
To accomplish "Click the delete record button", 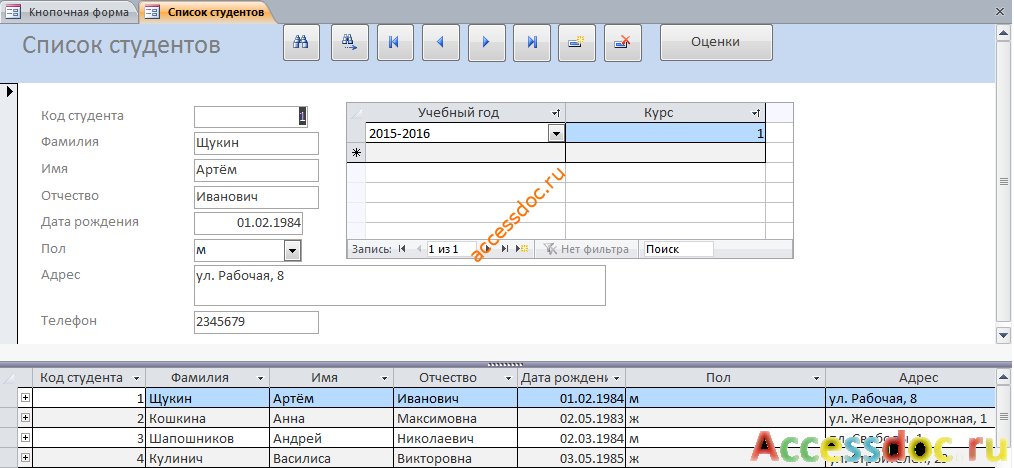I will click(623, 43).
